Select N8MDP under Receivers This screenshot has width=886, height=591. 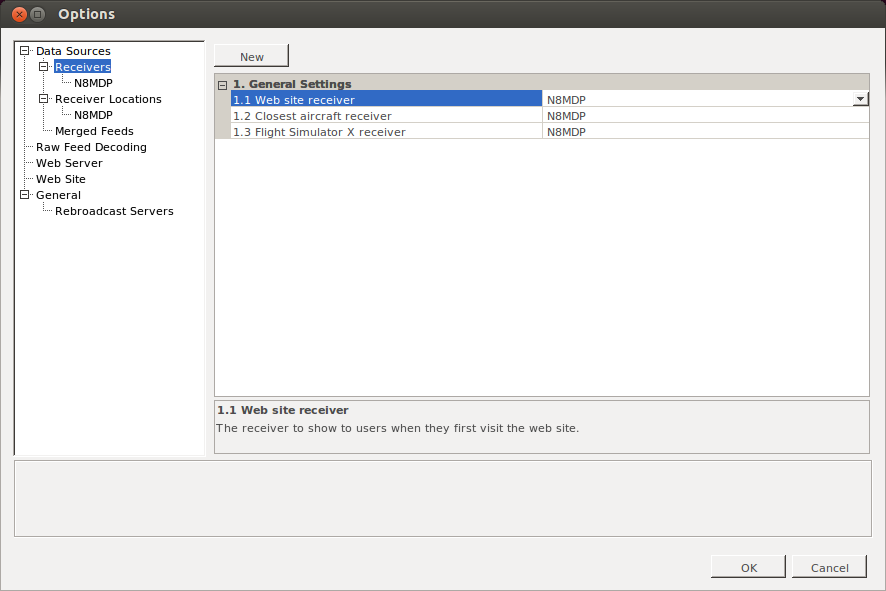click(93, 83)
